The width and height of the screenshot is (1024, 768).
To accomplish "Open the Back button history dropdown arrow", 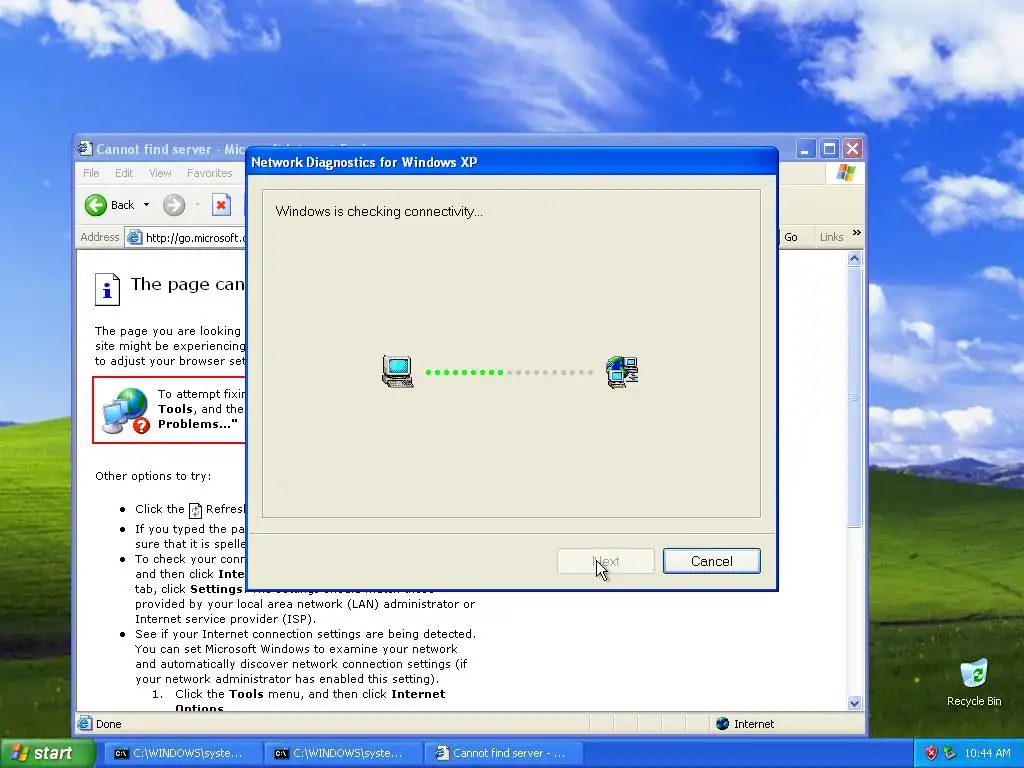I will [146, 205].
